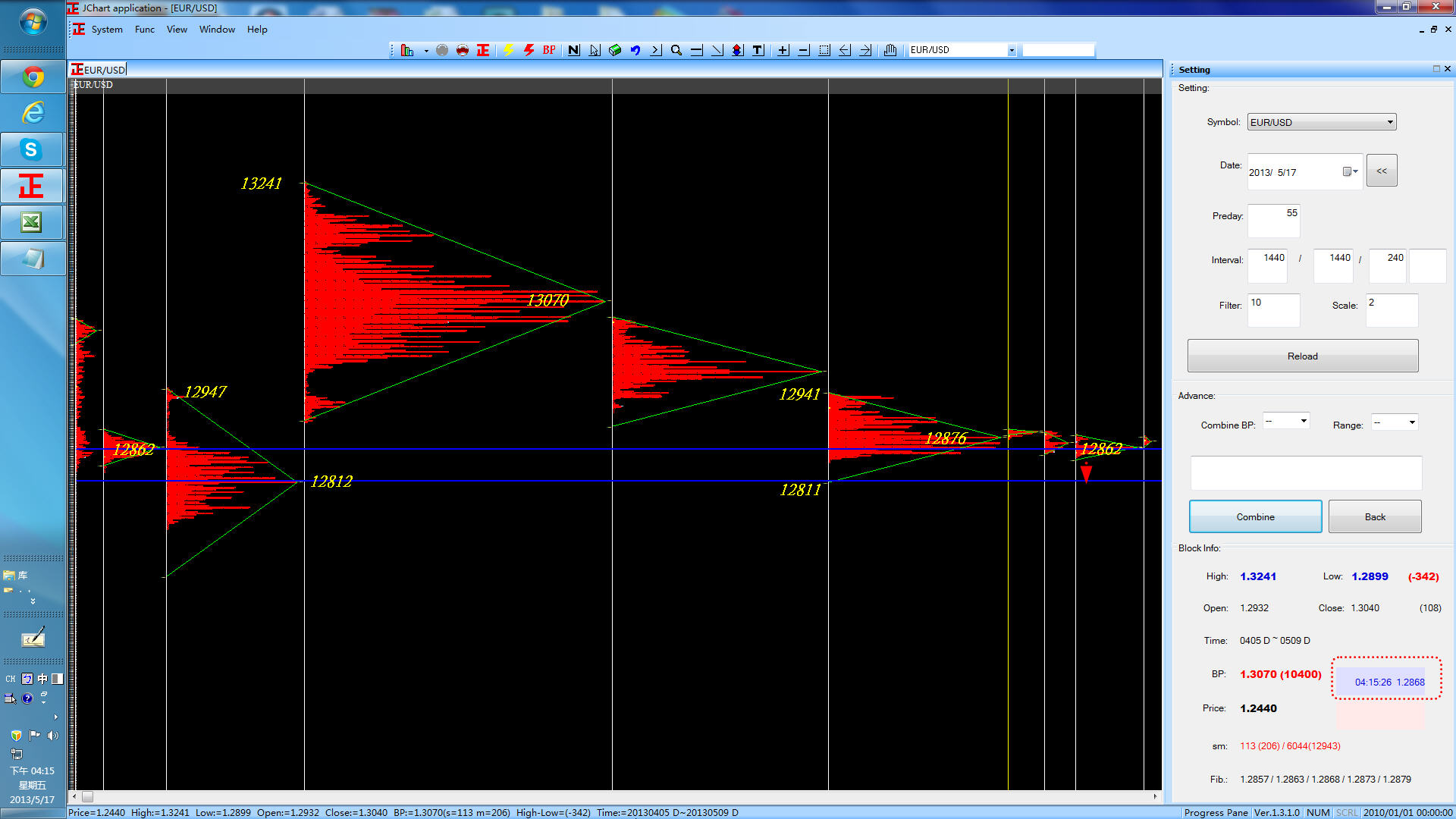1456x819 pixels.
Task: Click the first Interval field 1440
Action: pos(1267,265)
